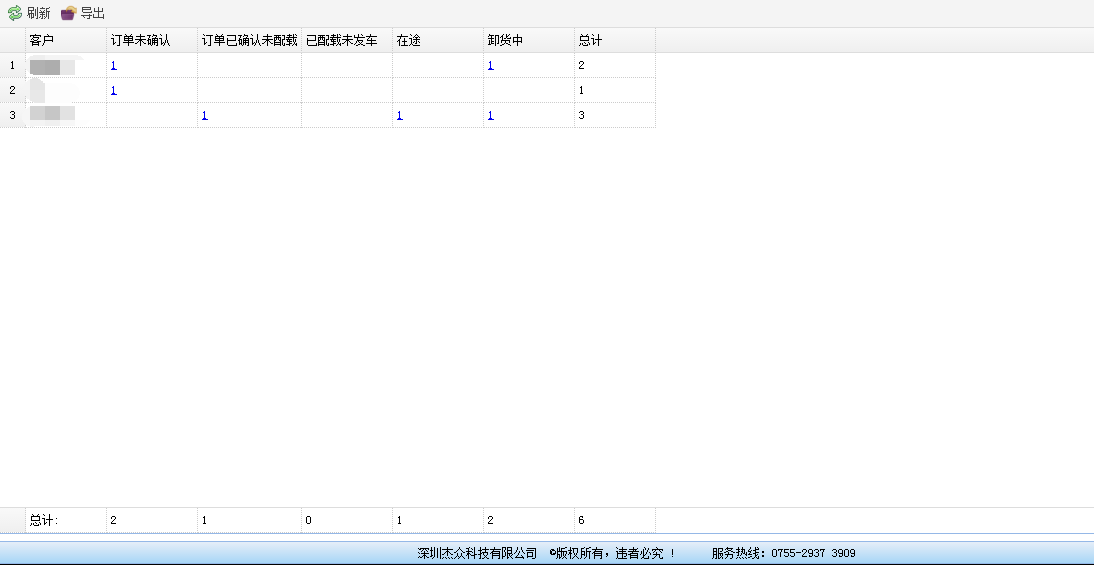The width and height of the screenshot is (1094, 565).
Task: Open row 3 卸货中 count link
Action: 491,115
